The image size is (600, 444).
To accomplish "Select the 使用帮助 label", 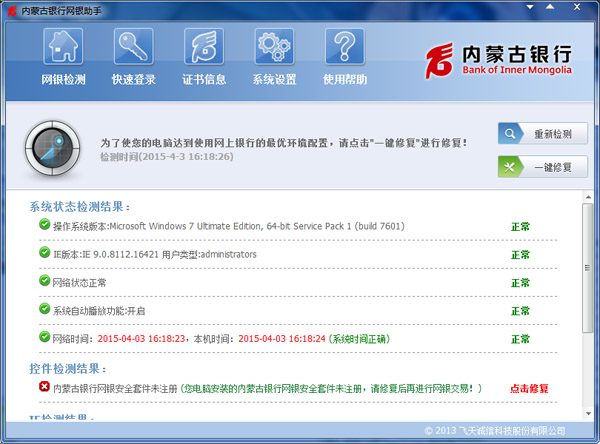I will [345, 80].
